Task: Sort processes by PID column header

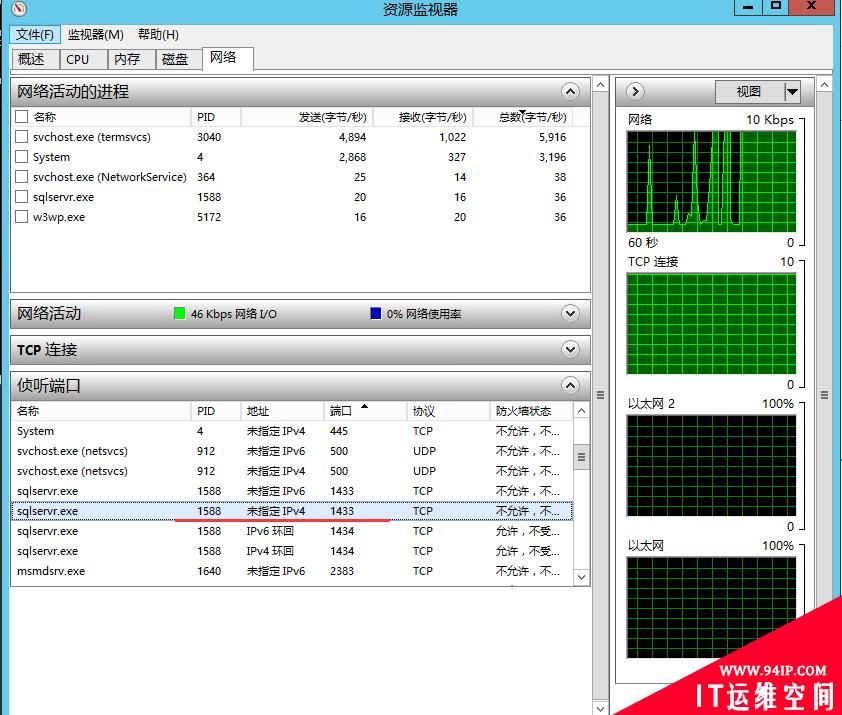Action: point(215,117)
